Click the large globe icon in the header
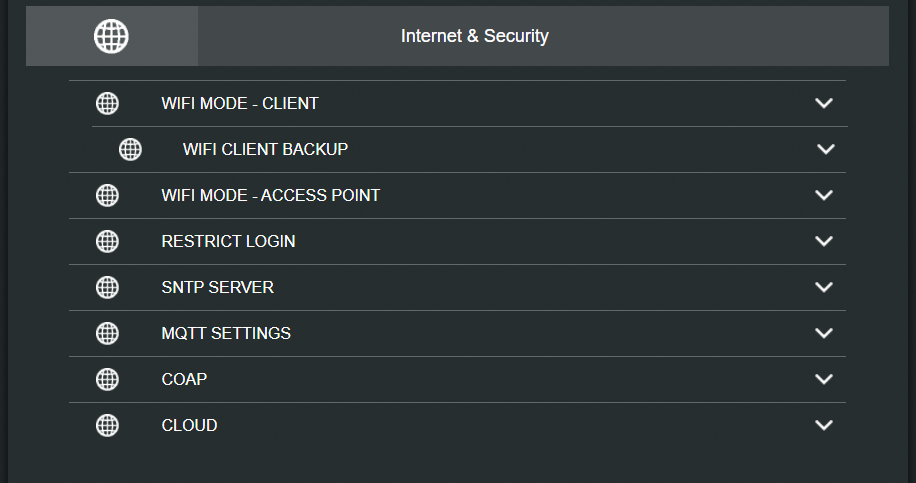The width and height of the screenshot is (916, 483). pos(111,36)
